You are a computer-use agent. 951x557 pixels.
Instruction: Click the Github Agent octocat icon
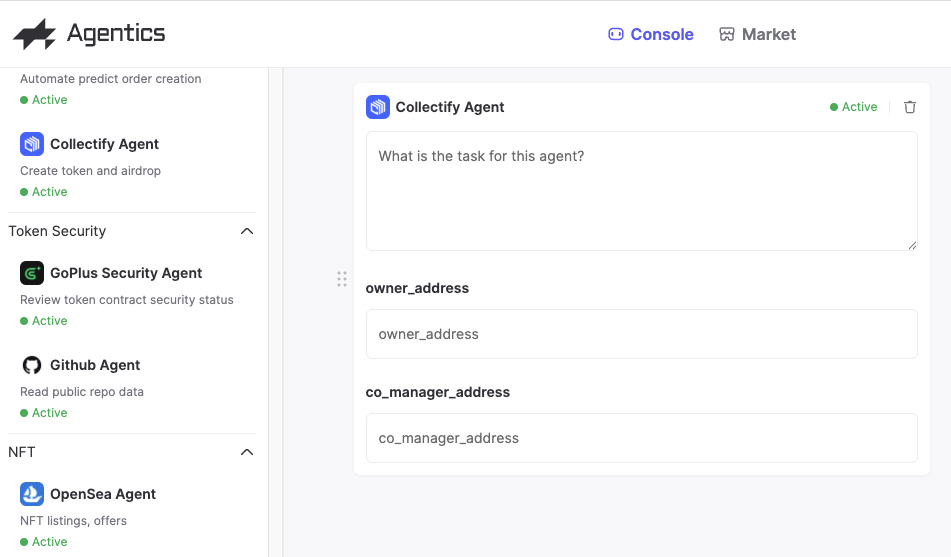[x=32, y=365]
